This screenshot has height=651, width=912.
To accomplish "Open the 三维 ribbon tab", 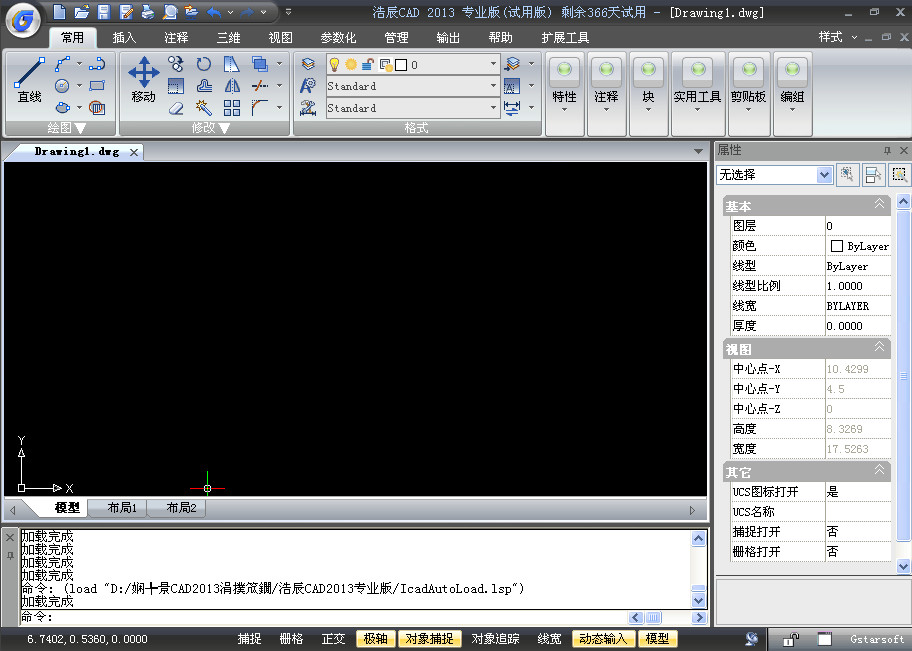I will coord(229,38).
